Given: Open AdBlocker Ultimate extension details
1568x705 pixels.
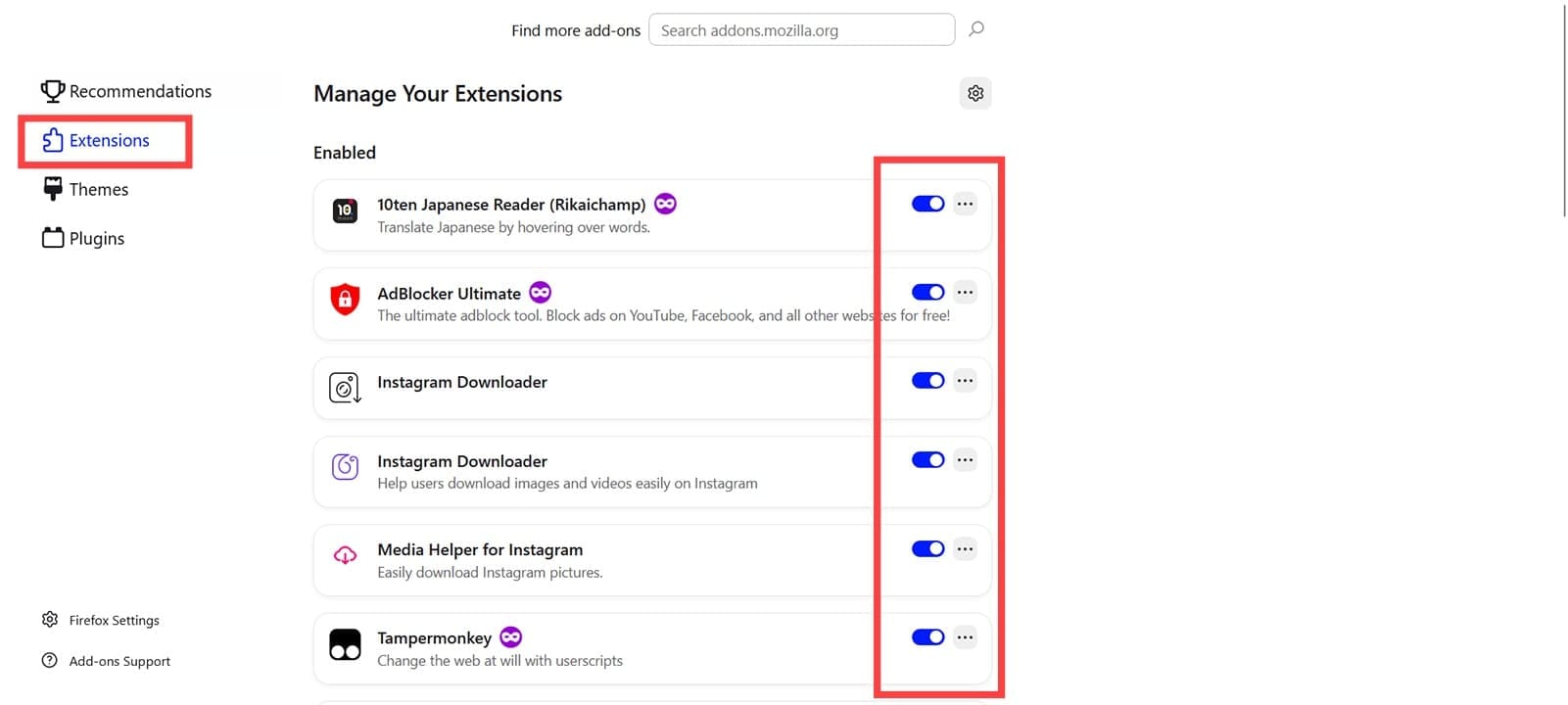Looking at the screenshot, I should [x=449, y=293].
